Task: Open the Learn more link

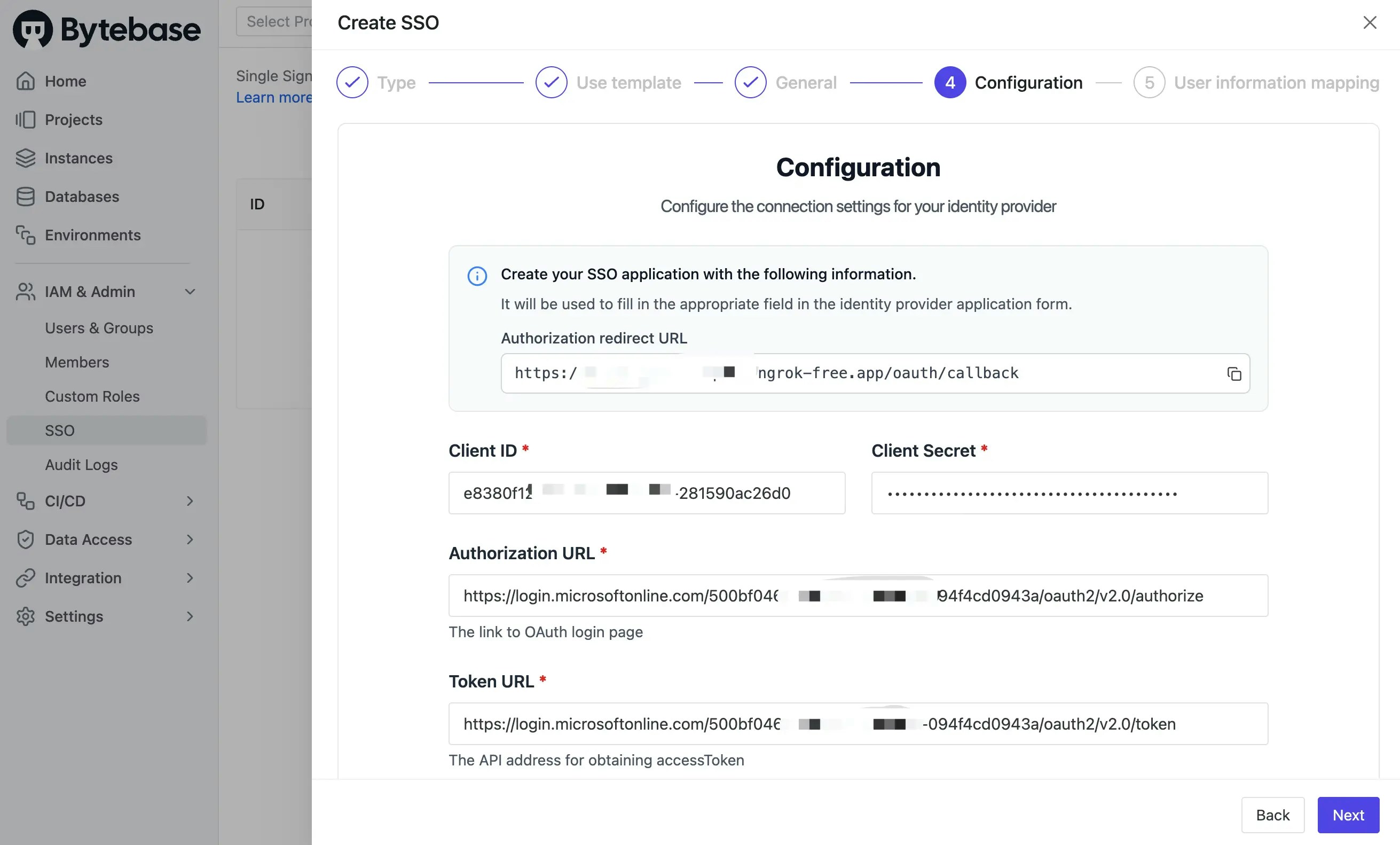Action: point(274,97)
